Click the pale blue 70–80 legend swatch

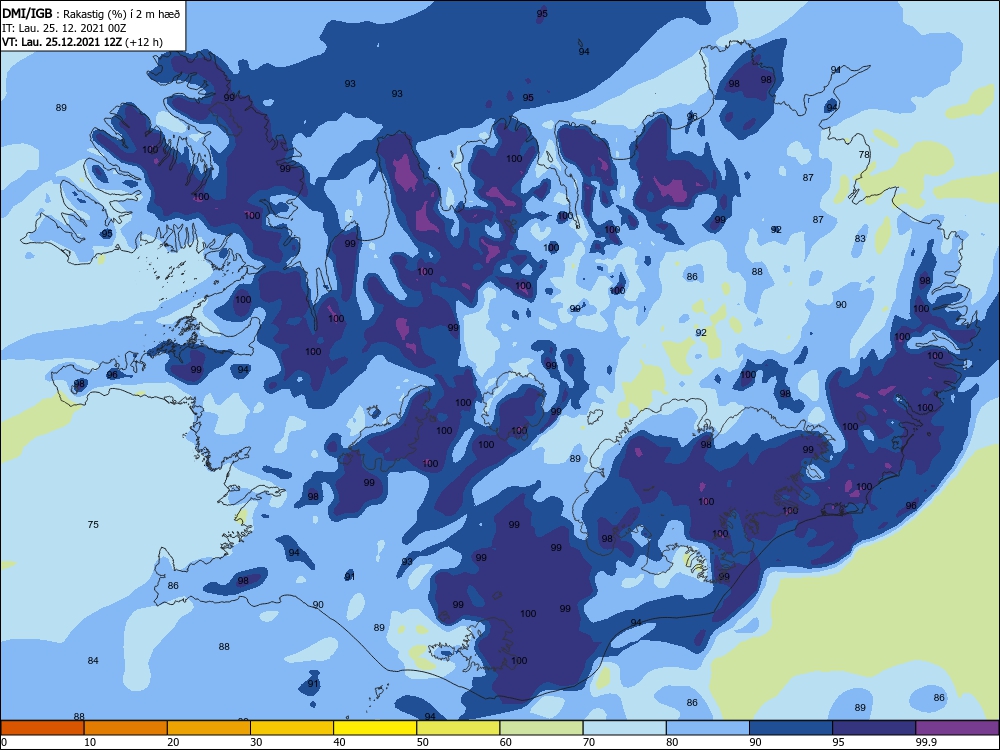point(624,728)
